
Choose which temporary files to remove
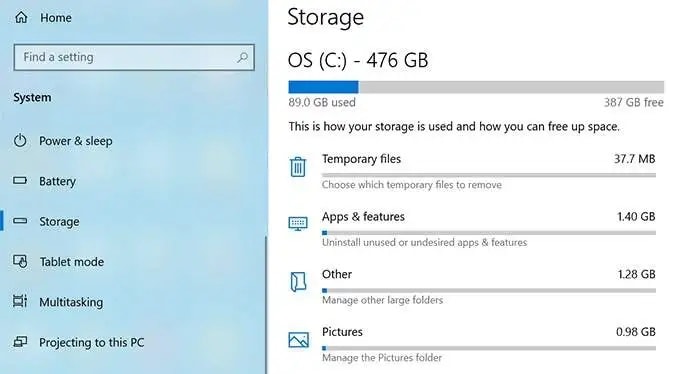[x=412, y=185]
